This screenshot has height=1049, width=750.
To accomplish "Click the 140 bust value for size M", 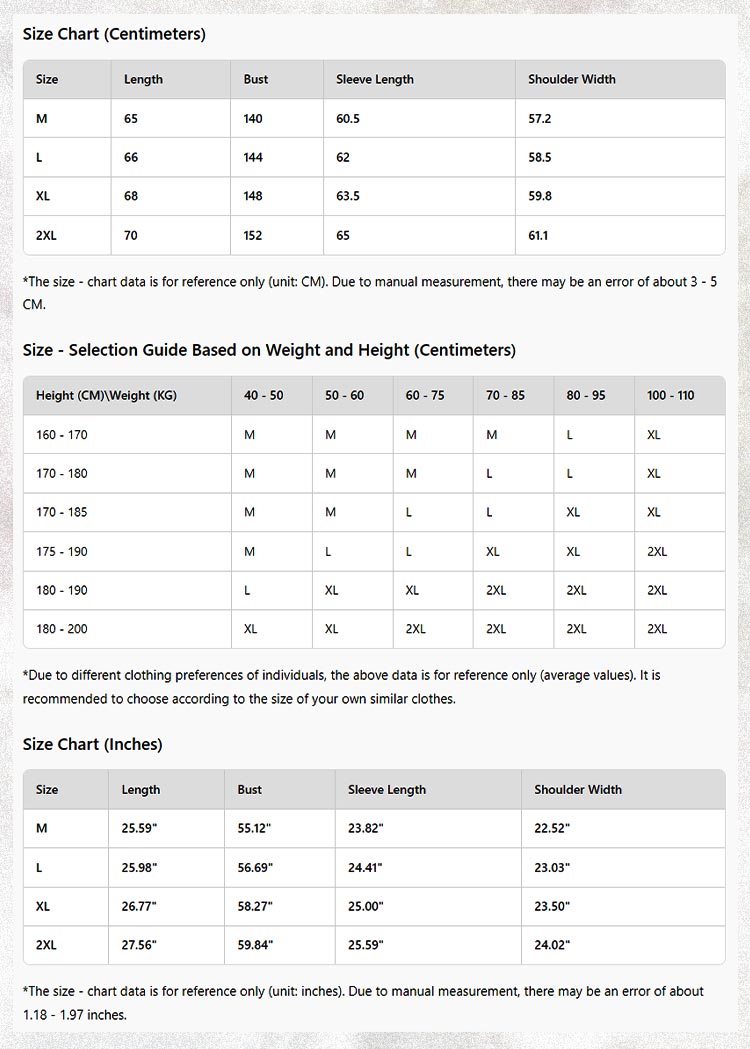I will [253, 119].
